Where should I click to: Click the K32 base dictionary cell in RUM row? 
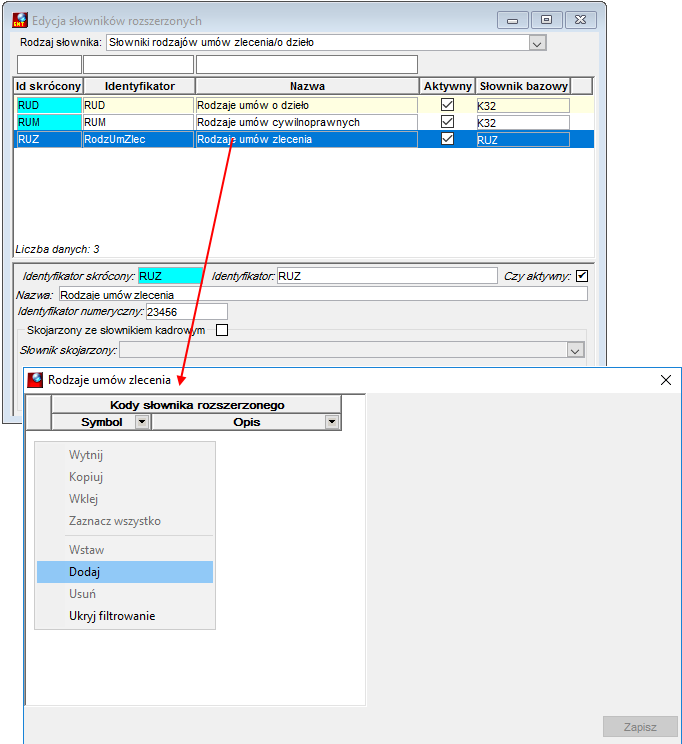pos(523,122)
